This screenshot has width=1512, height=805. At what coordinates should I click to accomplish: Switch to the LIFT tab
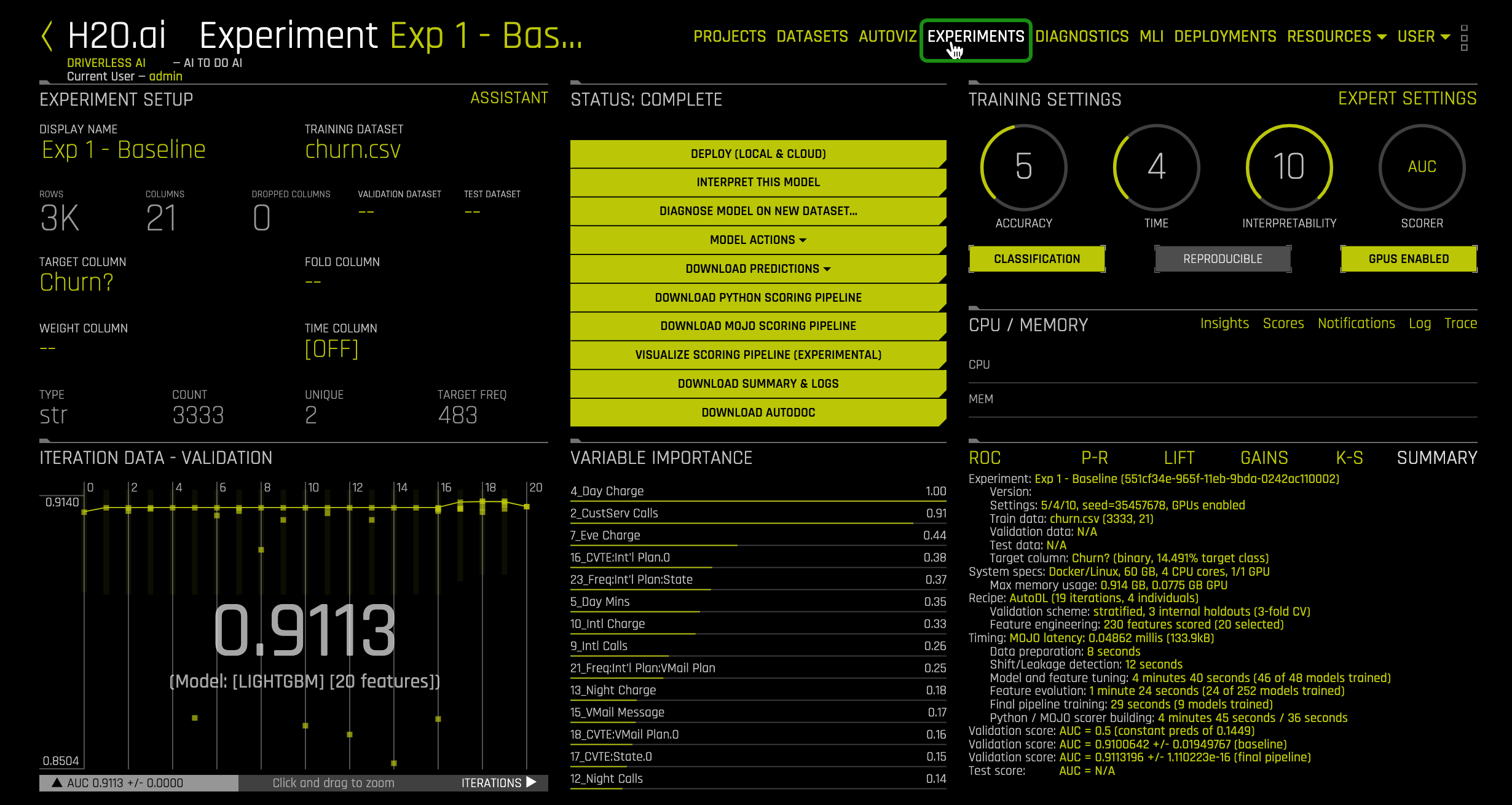click(1179, 458)
